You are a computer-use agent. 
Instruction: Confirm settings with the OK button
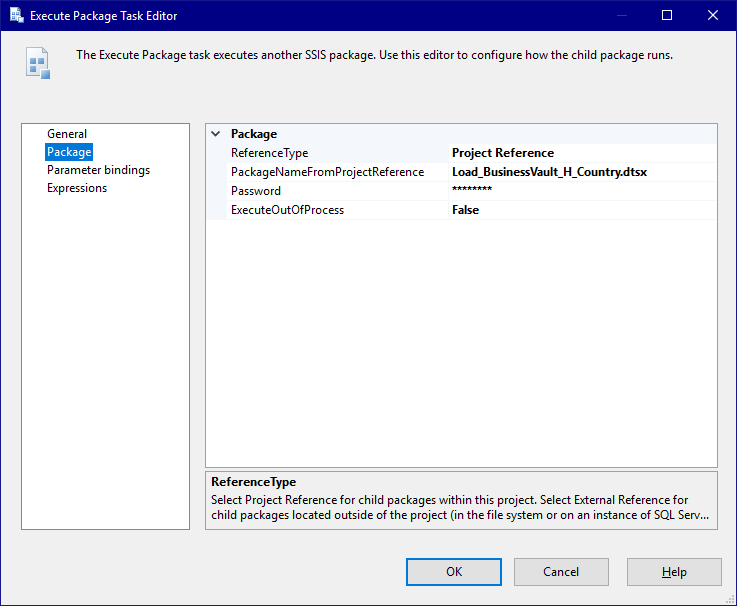pos(454,572)
